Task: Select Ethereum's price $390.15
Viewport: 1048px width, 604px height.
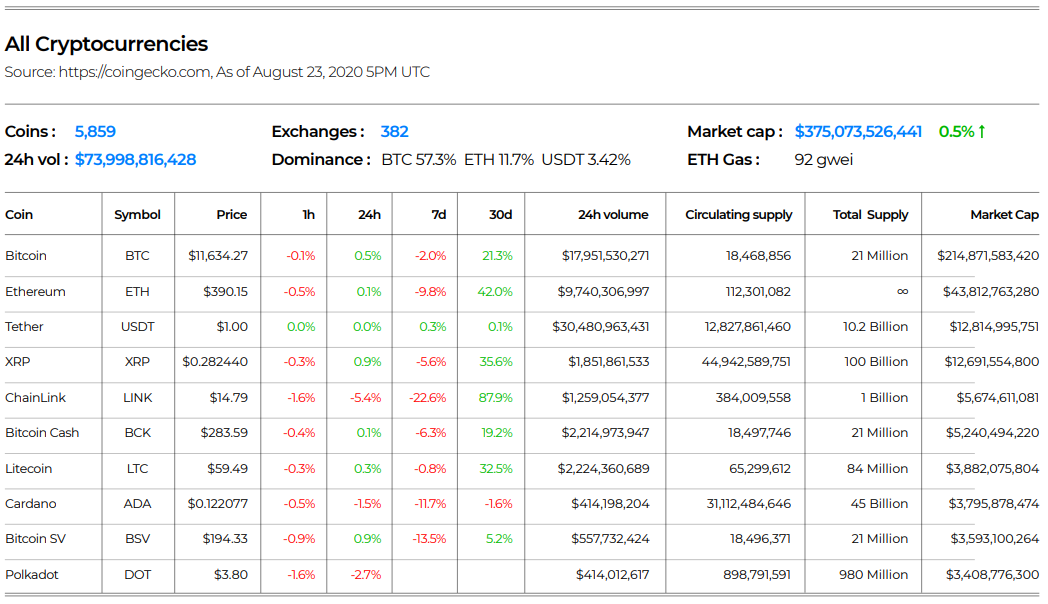Action: click(225, 292)
